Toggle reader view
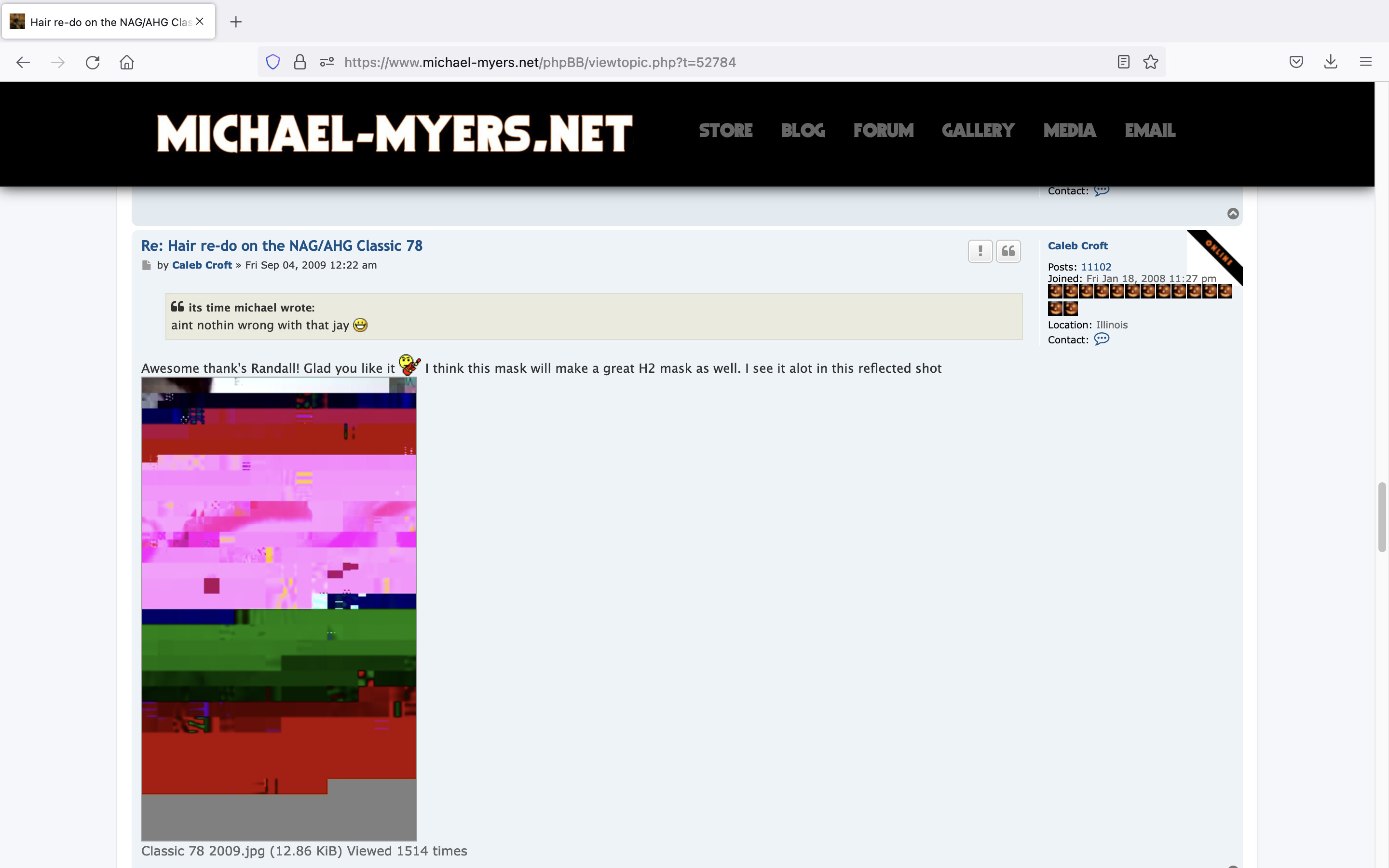Image resolution: width=1389 pixels, height=868 pixels. point(1123,62)
